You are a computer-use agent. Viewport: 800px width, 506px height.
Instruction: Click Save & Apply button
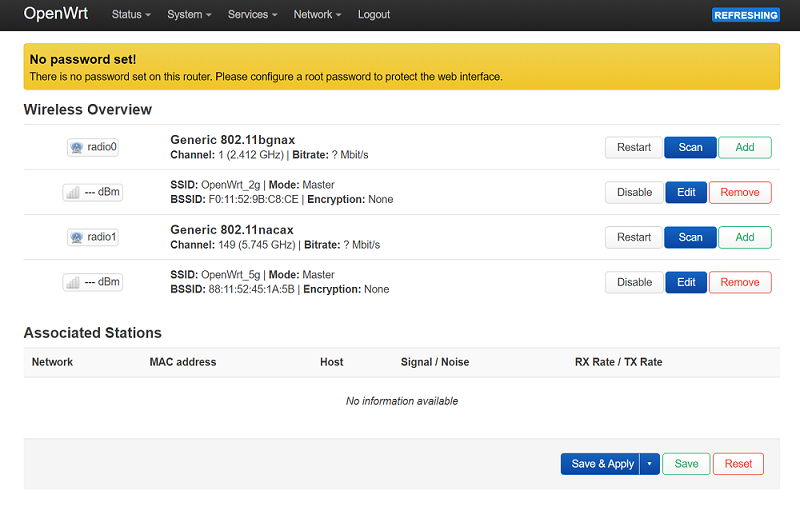(601, 464)
